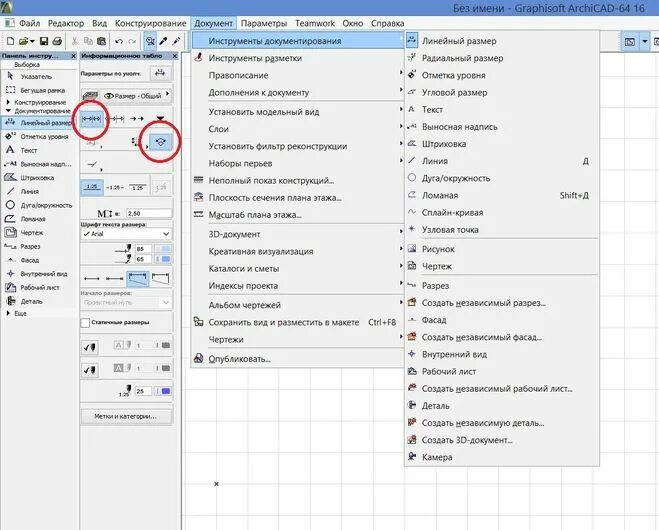659x530 pixels.
Task: Click the Undo arrow icon
Action: pos(119,41)
